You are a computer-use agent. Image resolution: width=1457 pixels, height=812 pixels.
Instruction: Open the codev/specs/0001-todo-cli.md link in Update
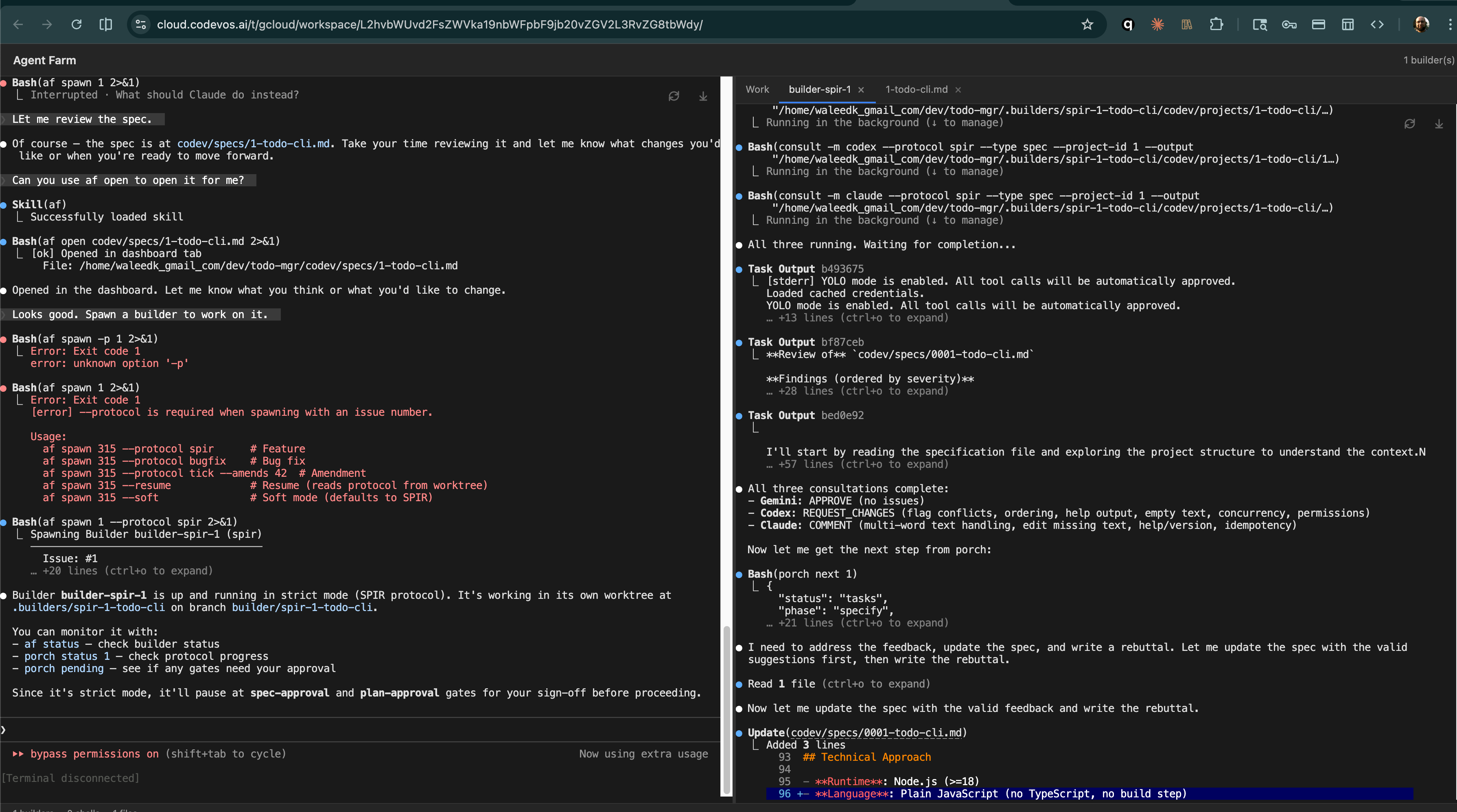(878, 733)
